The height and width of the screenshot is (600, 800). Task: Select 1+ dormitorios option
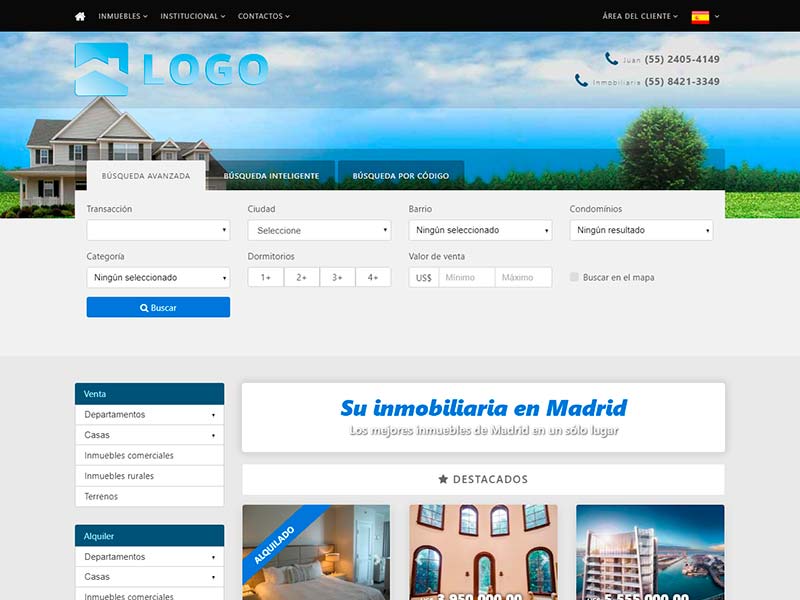click(266, 277)
